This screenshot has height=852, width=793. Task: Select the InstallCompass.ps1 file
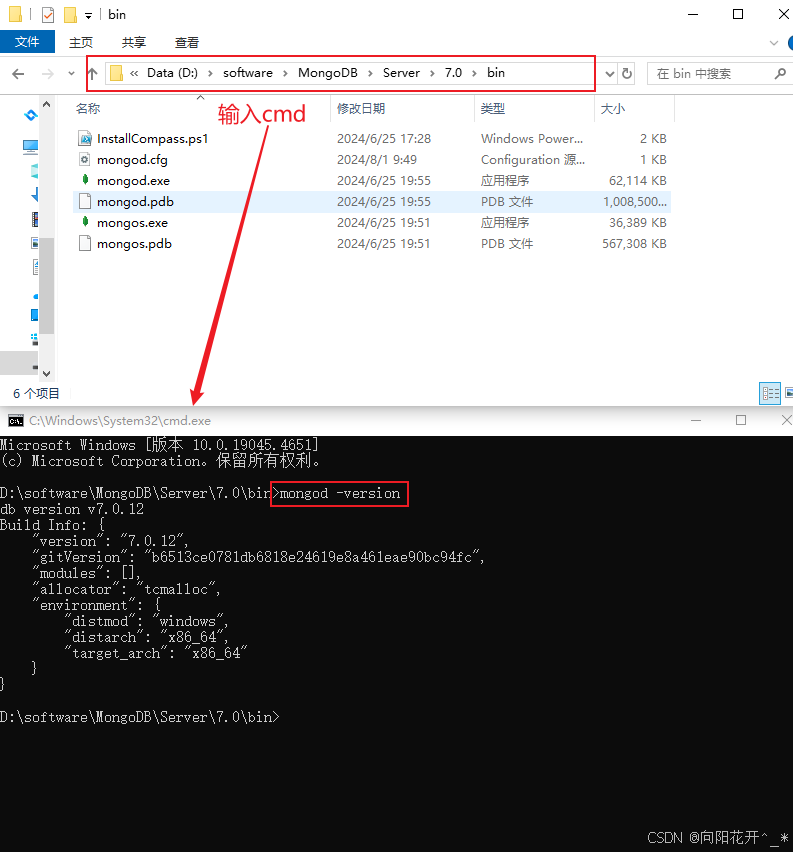click(x=152, y=139)
